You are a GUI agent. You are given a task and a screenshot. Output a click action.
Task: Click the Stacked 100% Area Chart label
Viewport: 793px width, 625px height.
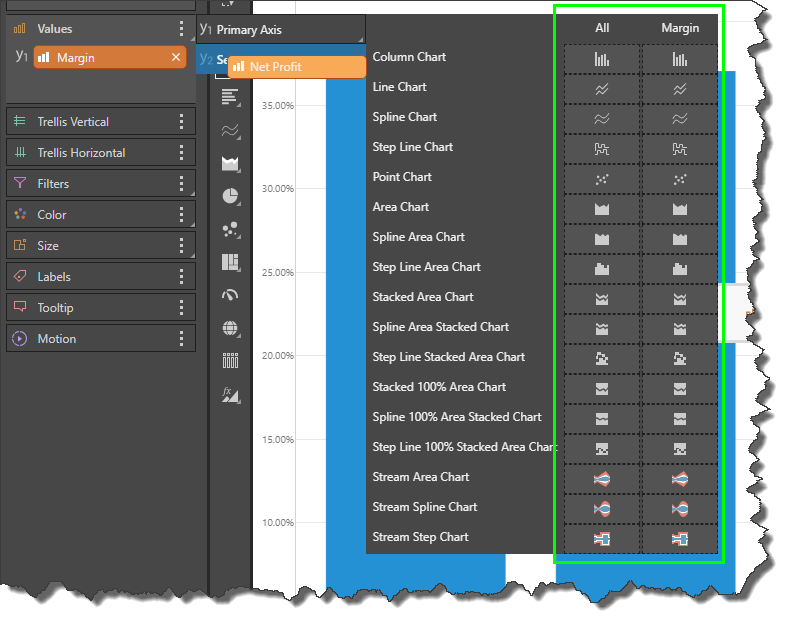coord(439,387)
